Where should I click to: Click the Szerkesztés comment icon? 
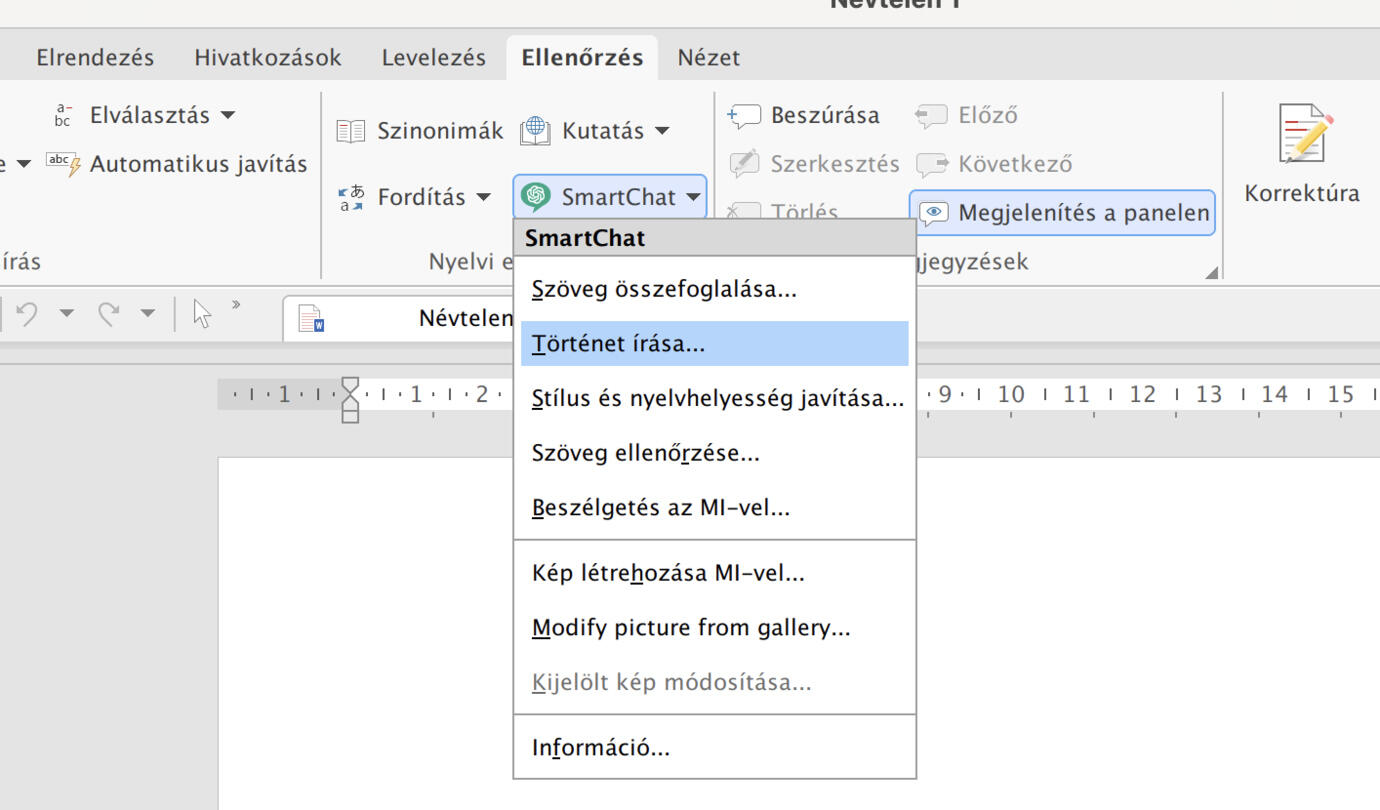(744, 164)
